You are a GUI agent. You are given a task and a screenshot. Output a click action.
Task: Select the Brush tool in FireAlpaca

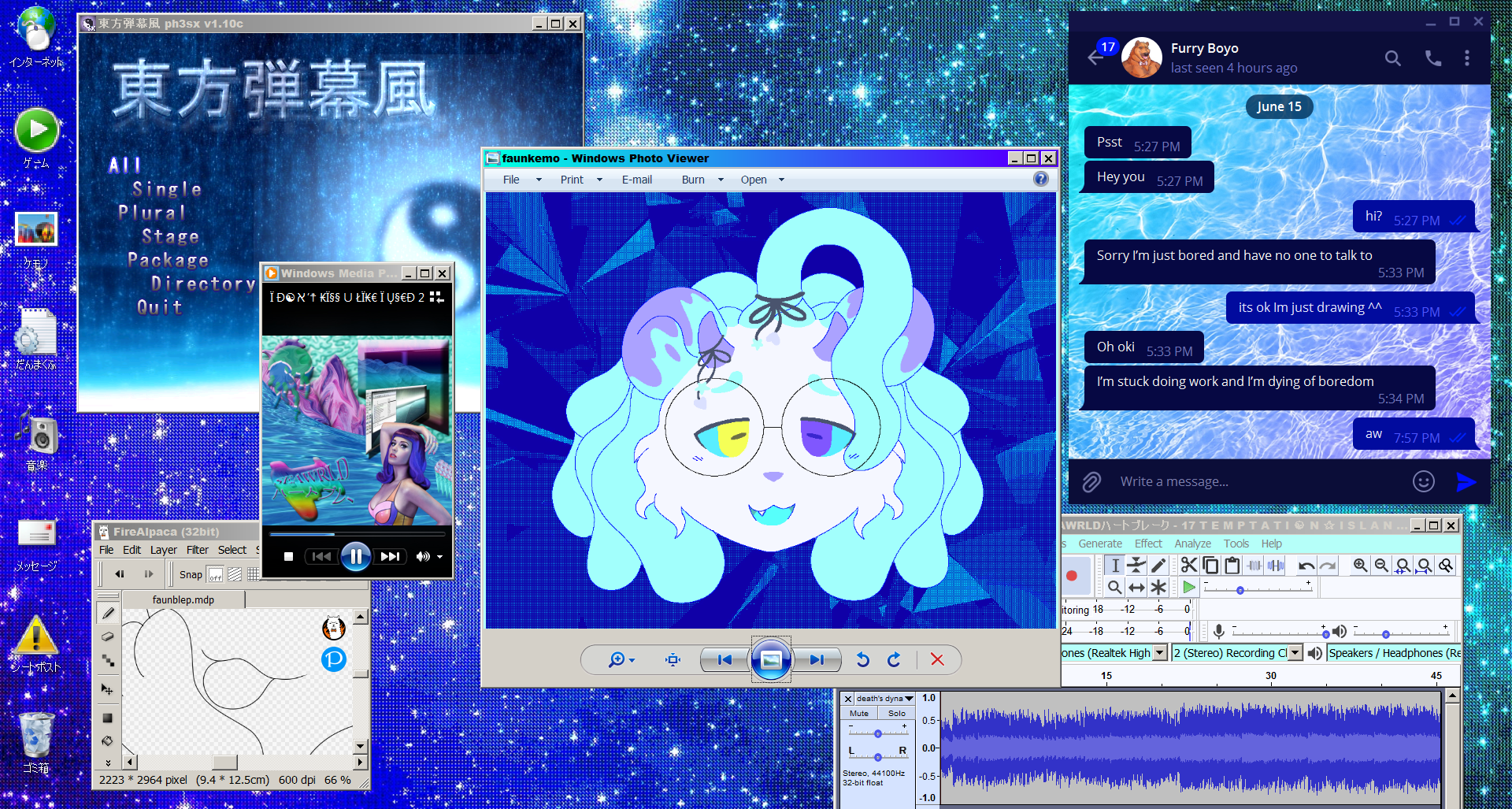pos(108,613)
